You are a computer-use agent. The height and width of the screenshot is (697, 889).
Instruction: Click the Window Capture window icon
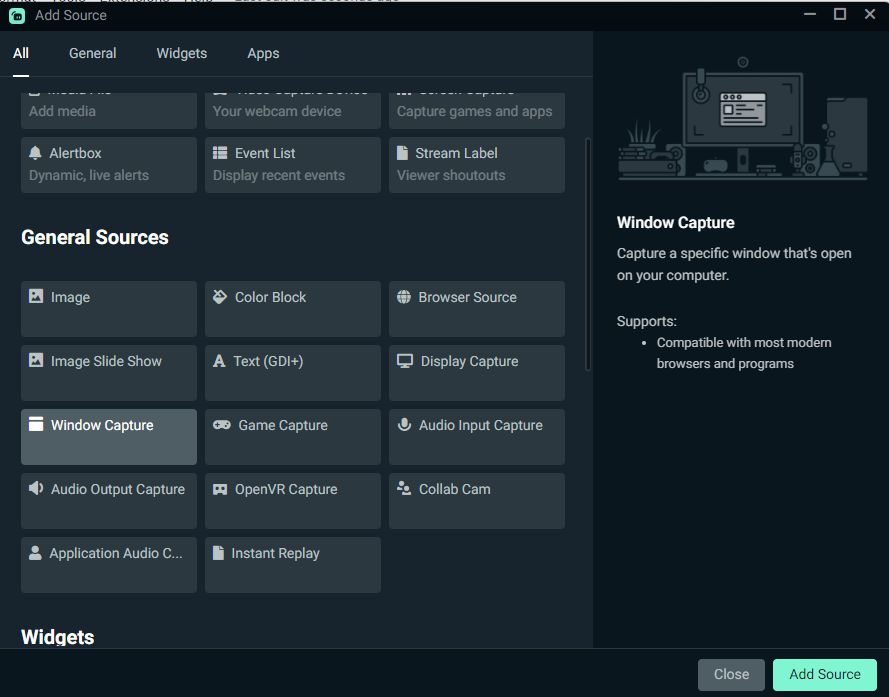point(36,424)
